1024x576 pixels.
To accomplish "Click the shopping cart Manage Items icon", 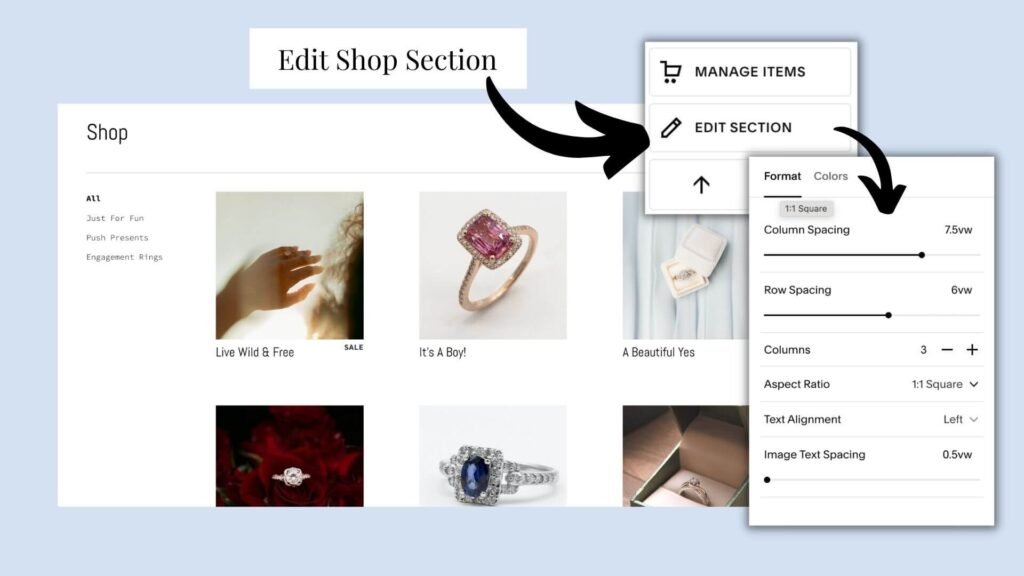I will [670, 72].
